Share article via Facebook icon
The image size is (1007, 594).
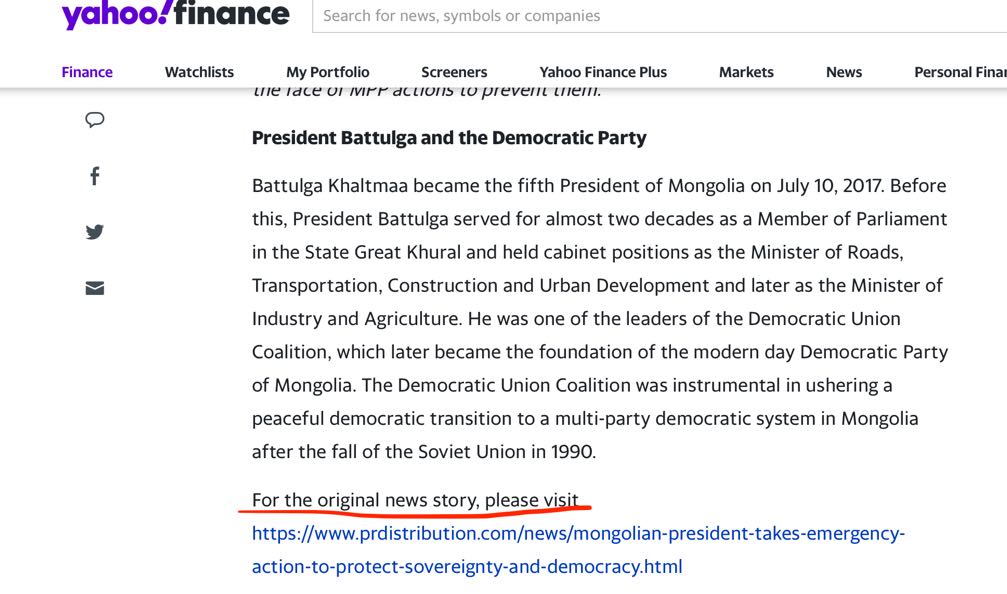[x=95, y=176]
